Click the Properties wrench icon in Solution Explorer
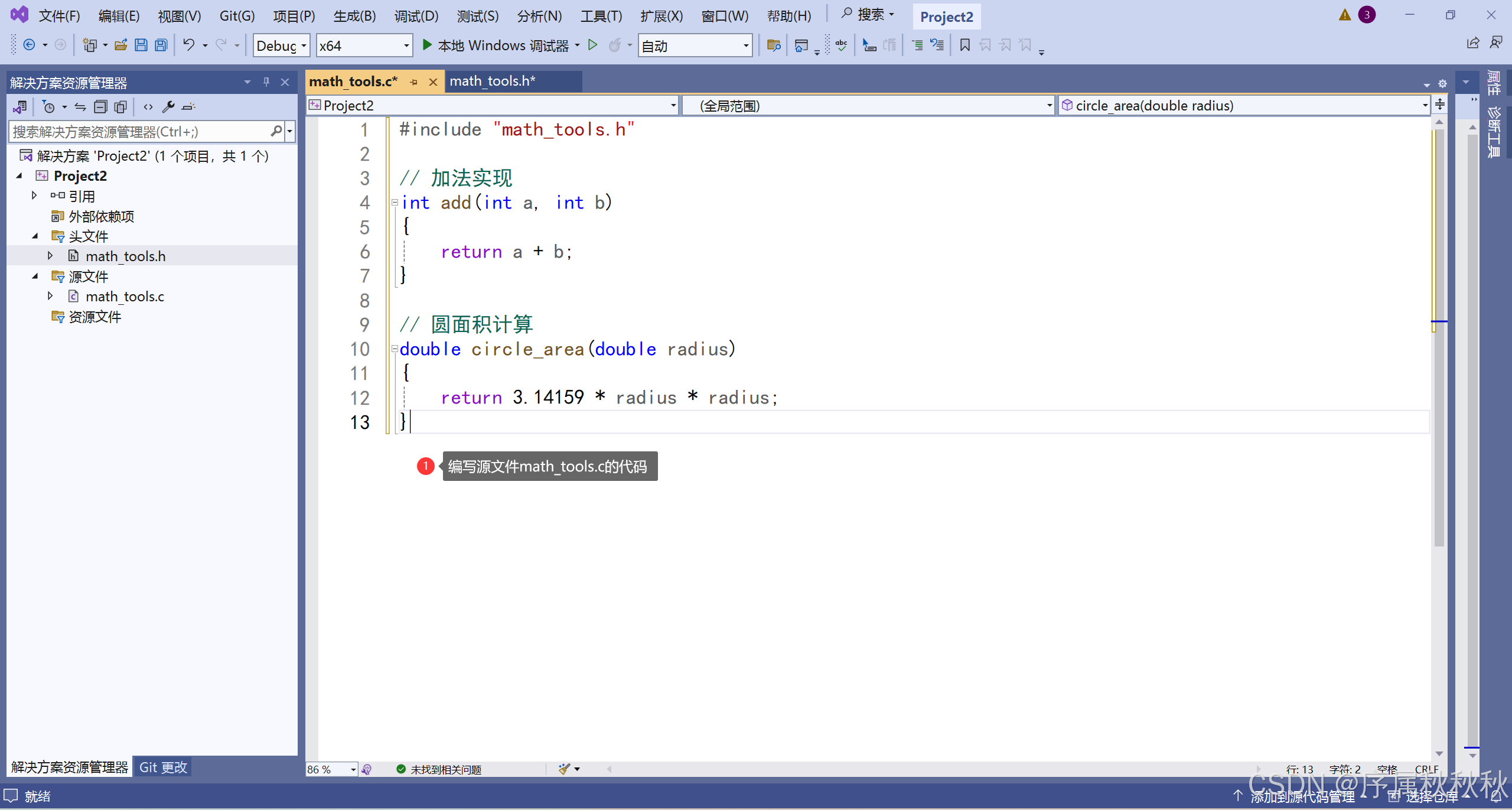Image resolution: width=1512 pixels, height=810 pixels. pyautogui.click(x=168, y=107)
